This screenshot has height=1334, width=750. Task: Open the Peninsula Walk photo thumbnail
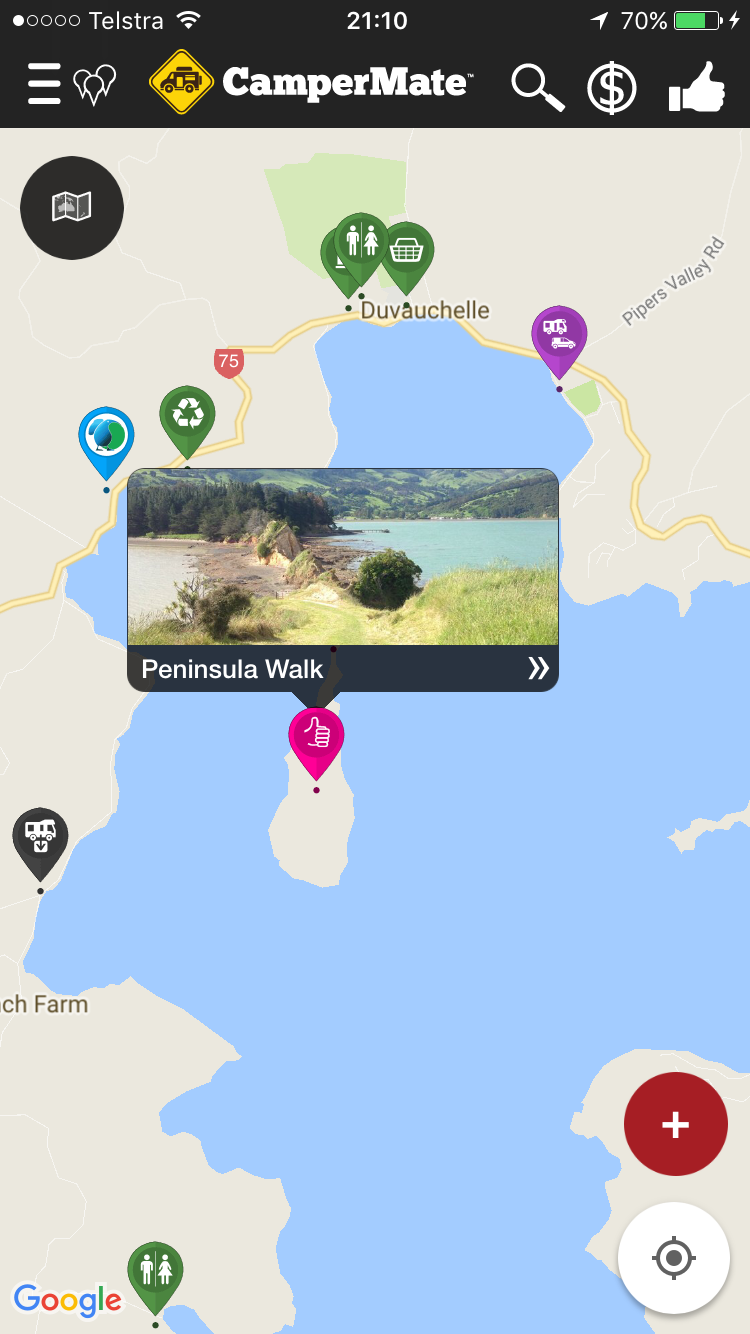click(x=343, y=557)
